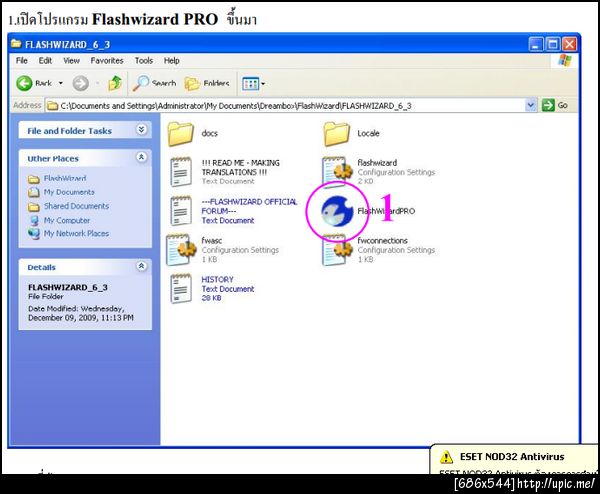Click the Search magnifier toolbar button
The height and width of the screenshot is (494, 600).
[155, 83]
